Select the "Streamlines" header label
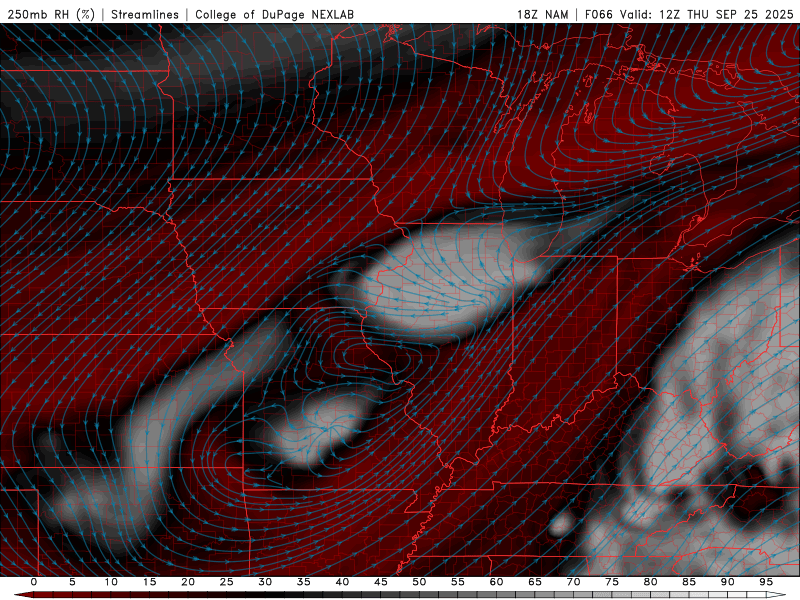This screenshot has height=600, width=800. pyautogui.click(x=145, y=14)
